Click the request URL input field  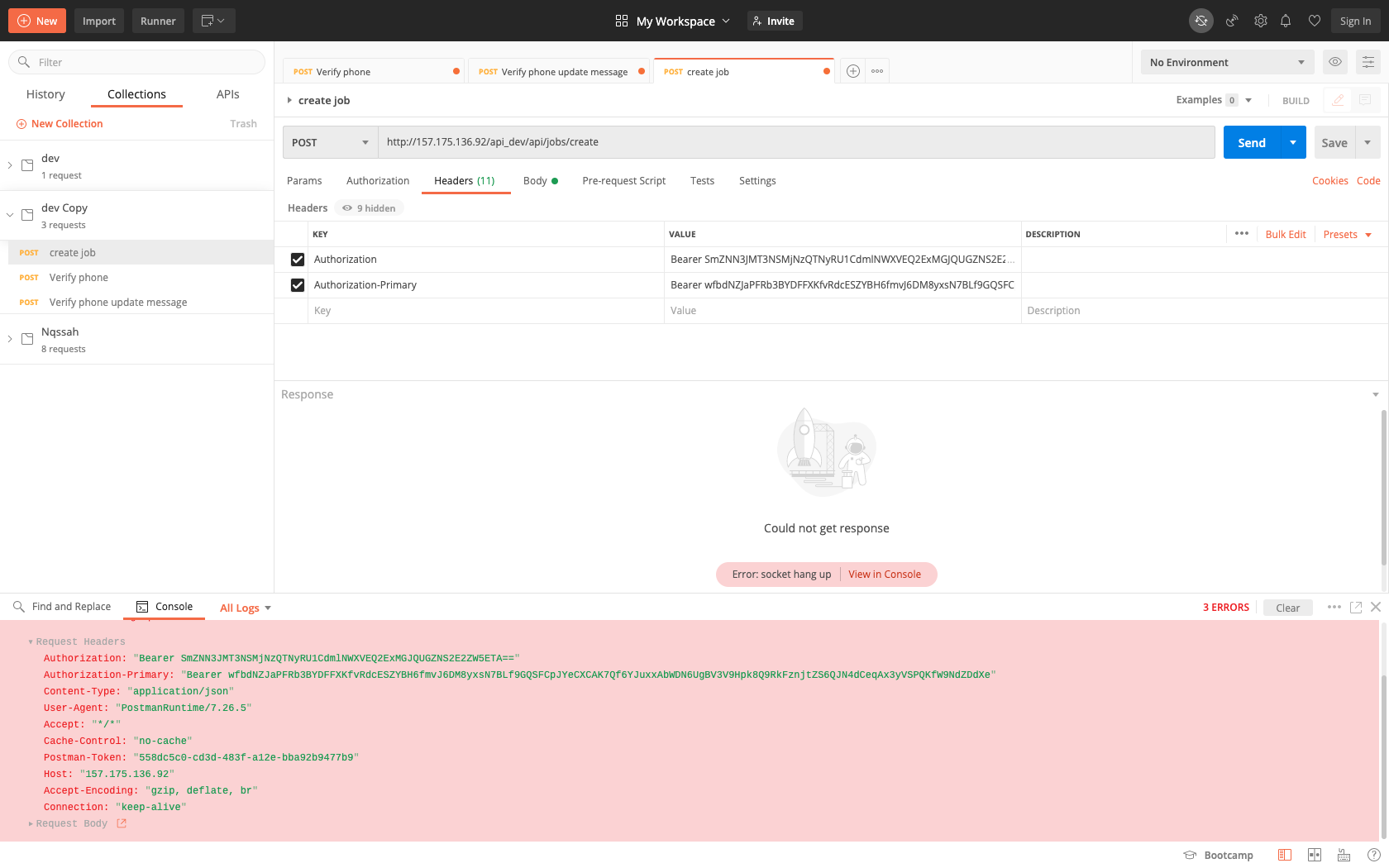point(795,142)
